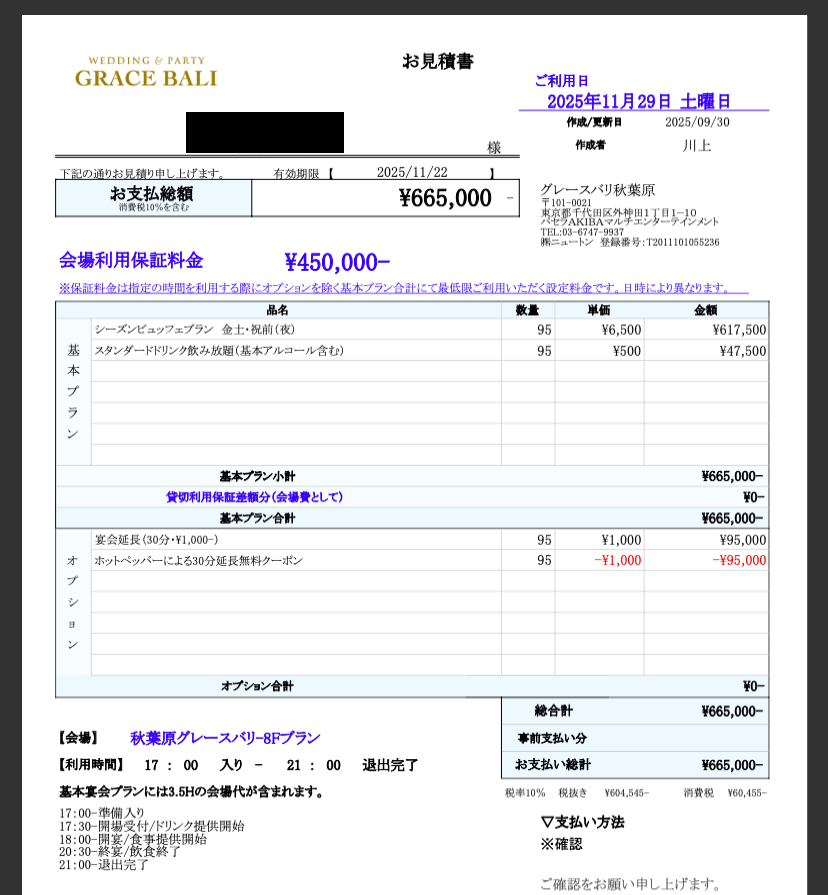Click the guarantee amount ¥450,000

[337, 262]
